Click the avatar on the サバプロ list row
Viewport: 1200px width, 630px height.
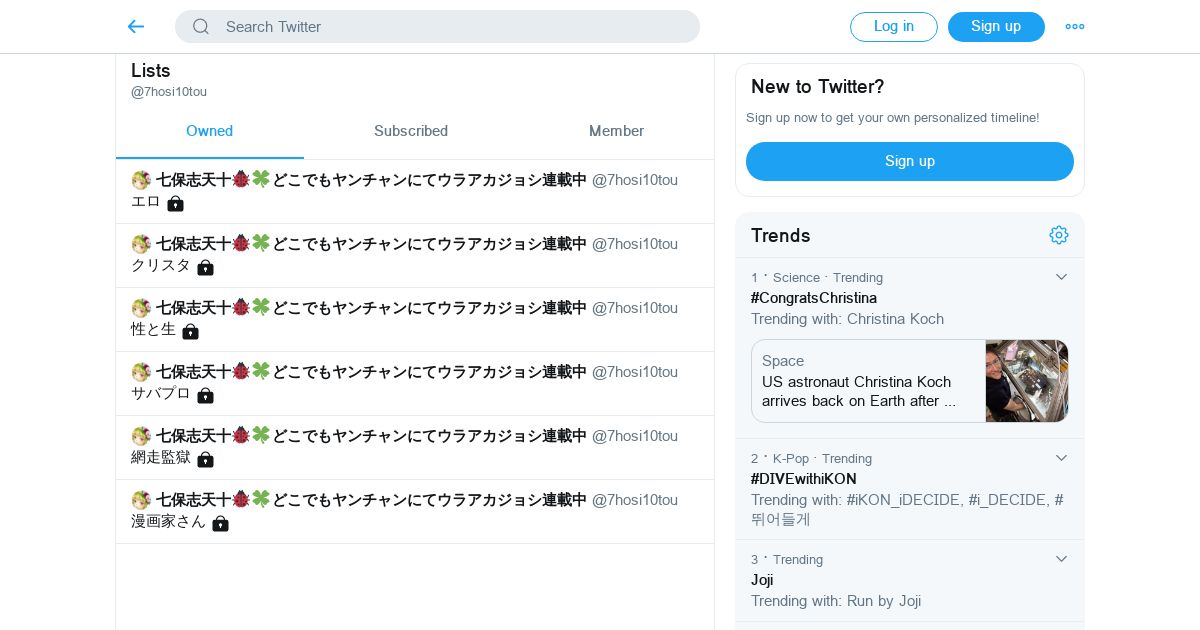[x=141, y=372]
